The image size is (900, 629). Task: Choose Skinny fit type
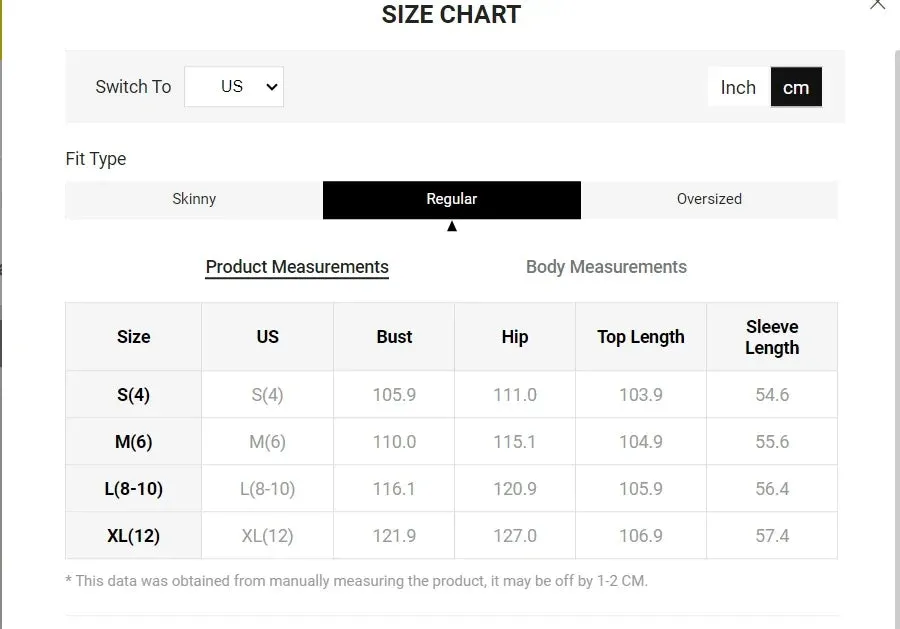194,199
